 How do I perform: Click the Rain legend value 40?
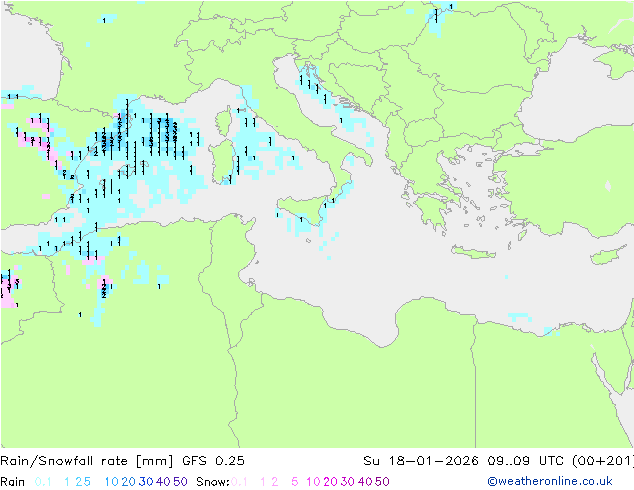pos(163,482)
